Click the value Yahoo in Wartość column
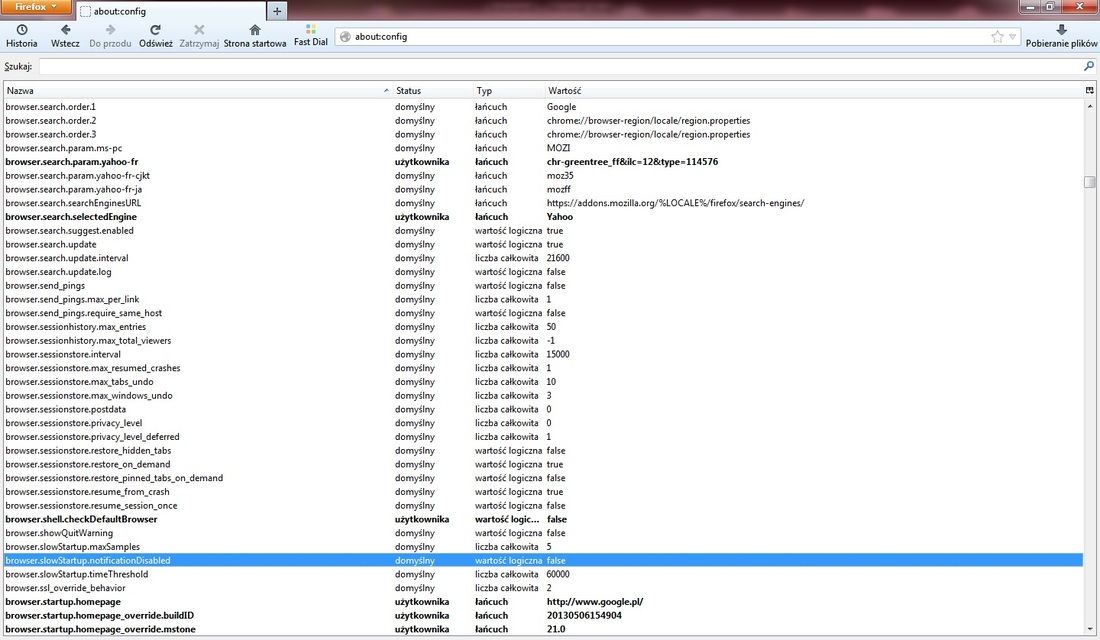Screen dimensions: 1100x640 coord(560,217)
